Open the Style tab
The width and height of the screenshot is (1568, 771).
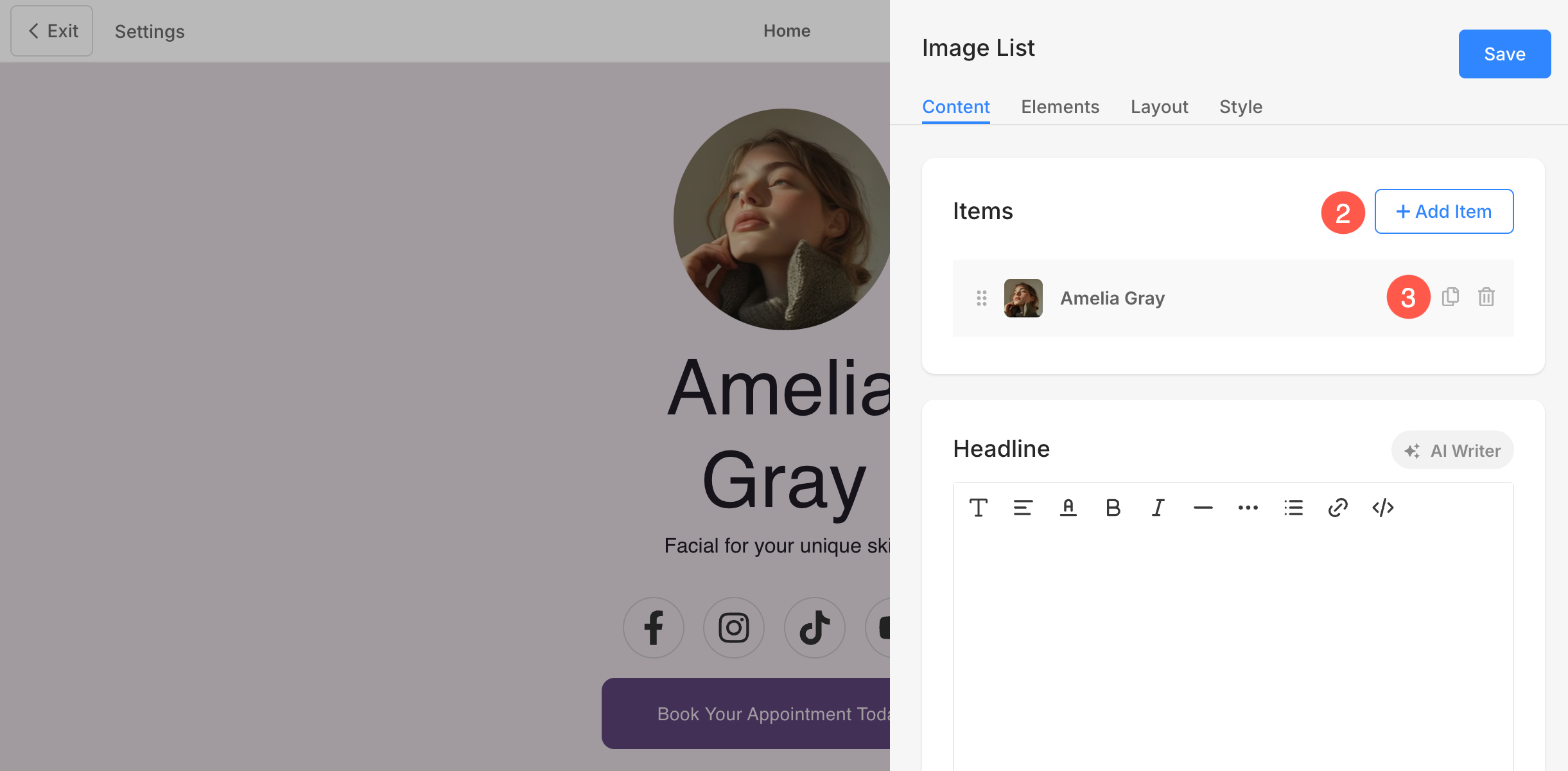point(1241,107)
